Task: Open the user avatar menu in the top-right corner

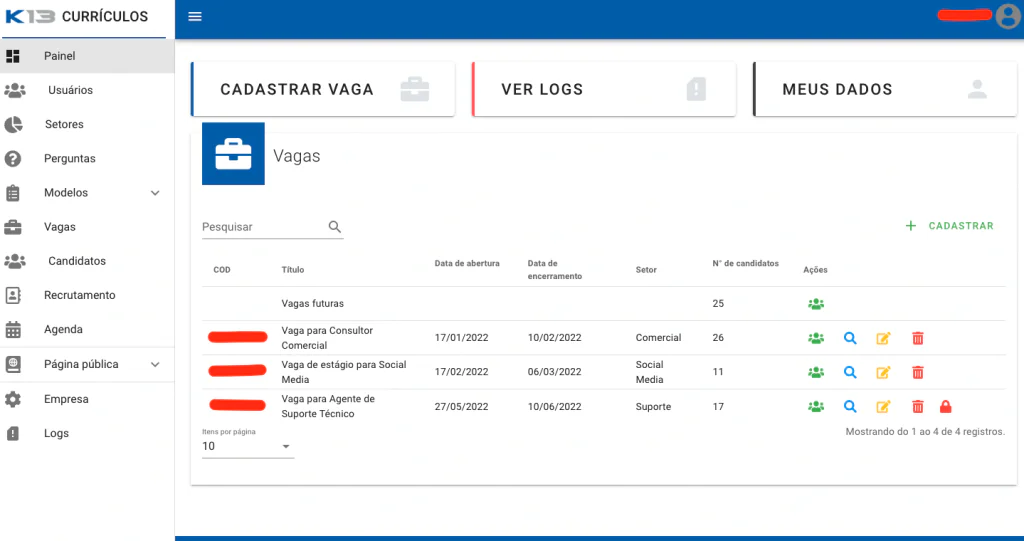Action: 1008,16
